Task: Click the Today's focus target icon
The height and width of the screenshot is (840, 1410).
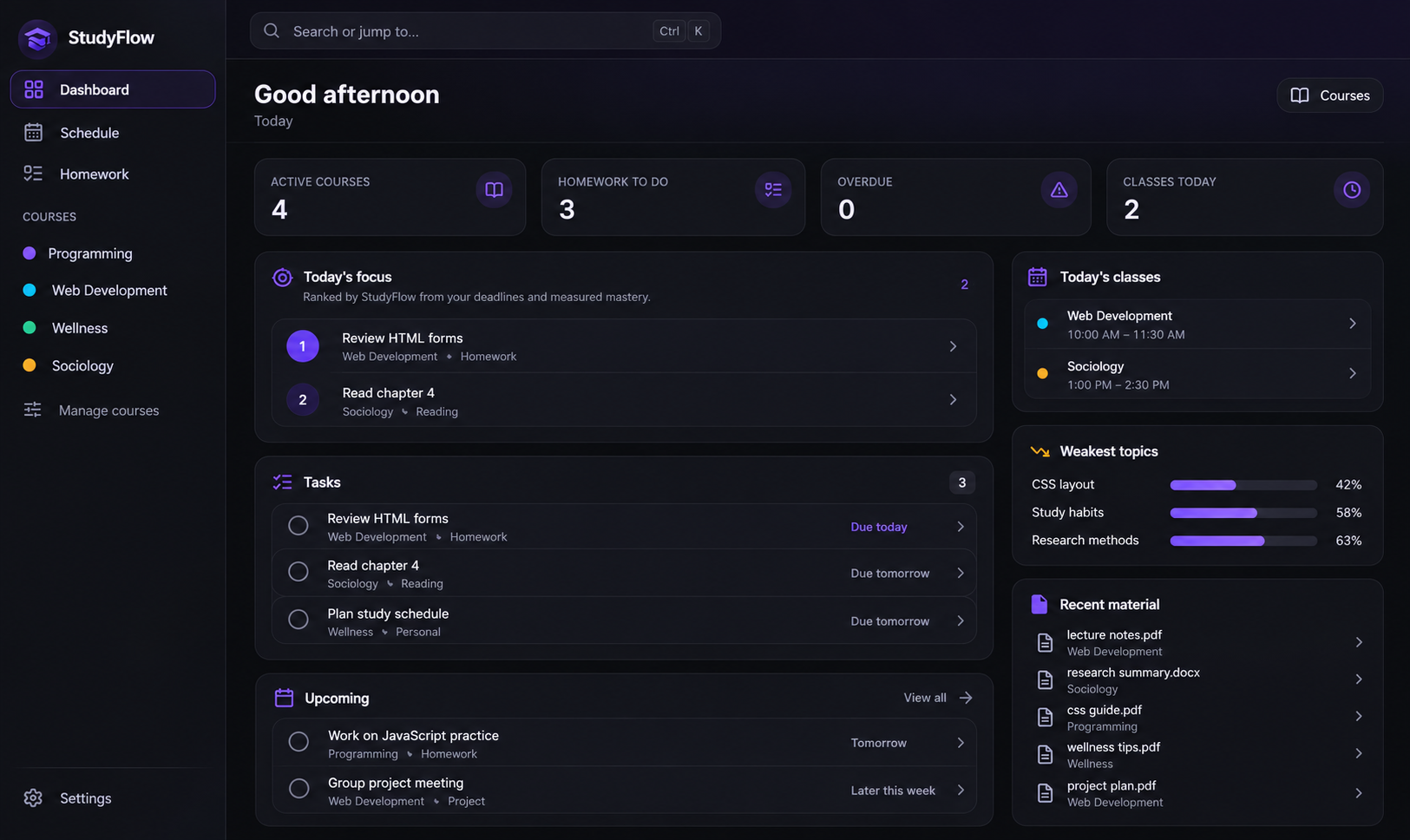Action: coord(282,278)
